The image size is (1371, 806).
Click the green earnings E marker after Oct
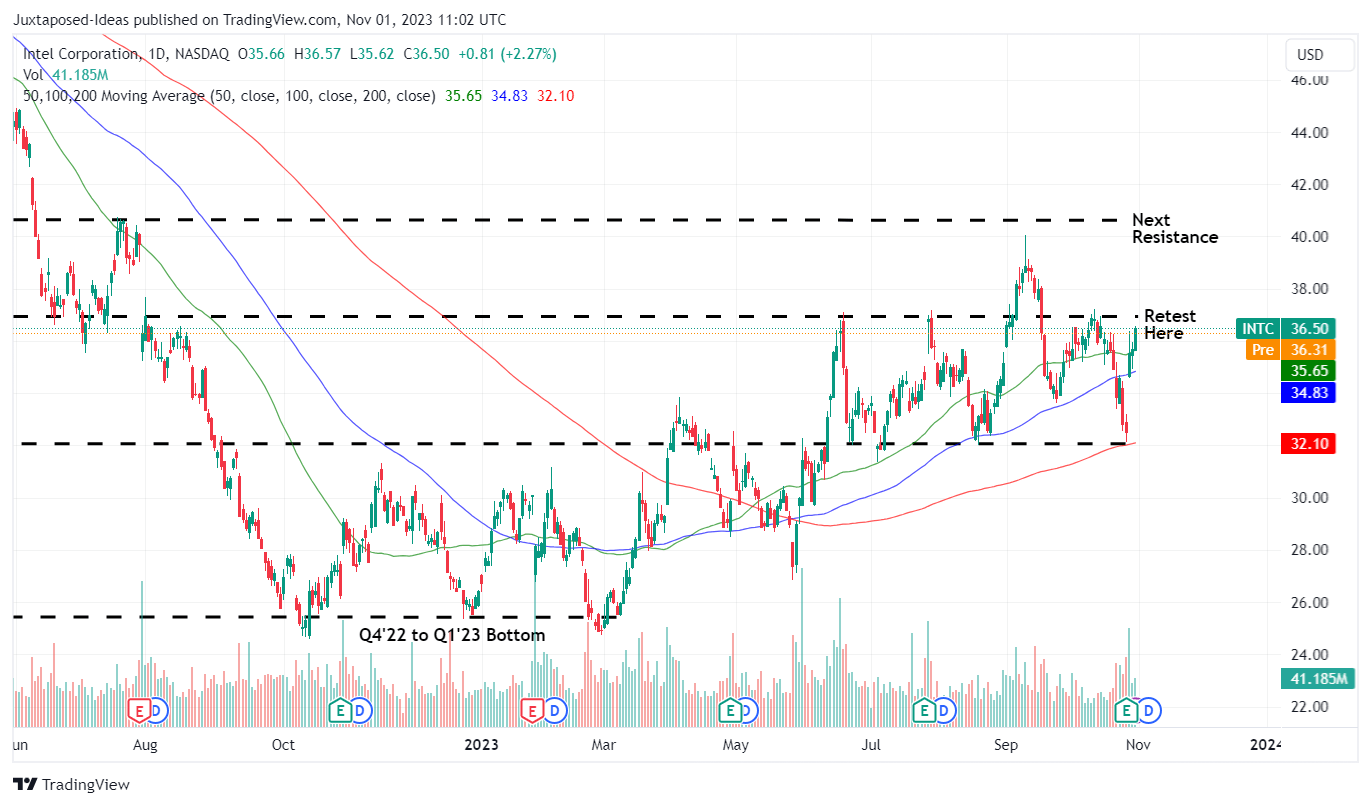[341, 711]
